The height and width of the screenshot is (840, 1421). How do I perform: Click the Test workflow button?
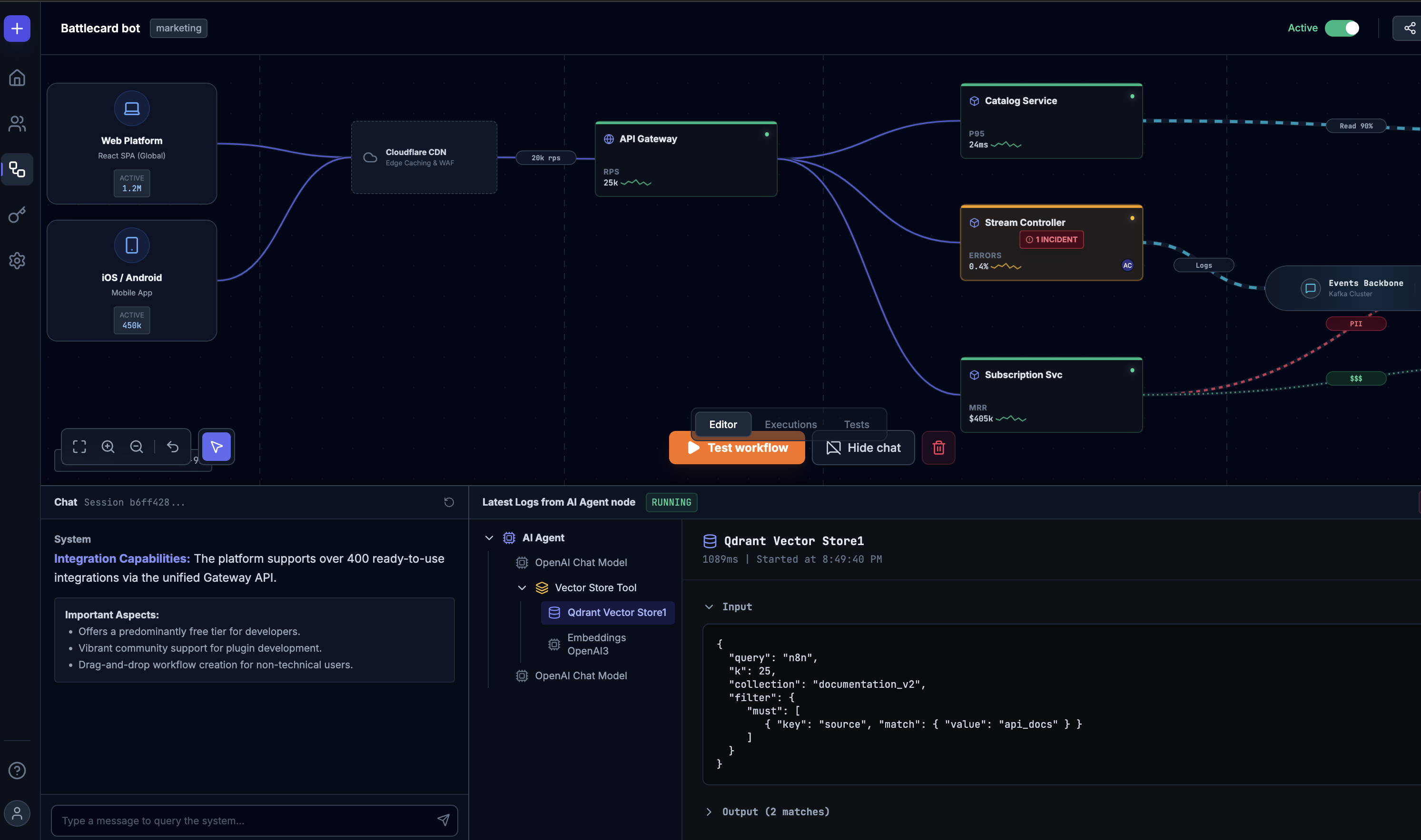point(737,448)
